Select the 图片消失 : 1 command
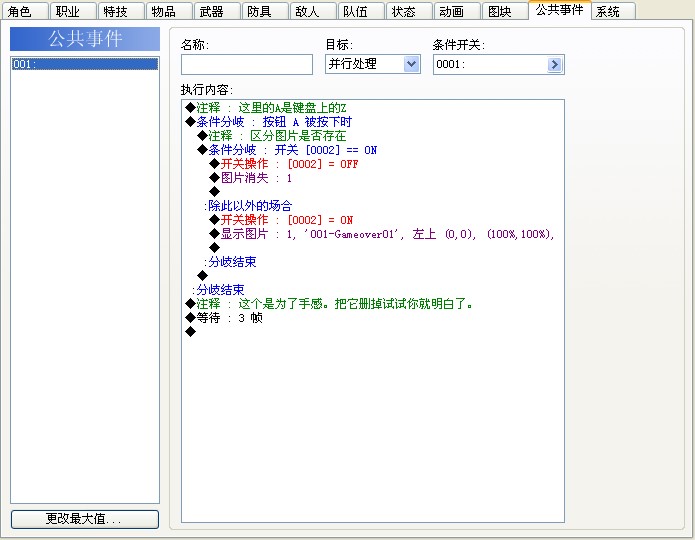The height and width of the screenshot is (540, 695). pos(250,178)
